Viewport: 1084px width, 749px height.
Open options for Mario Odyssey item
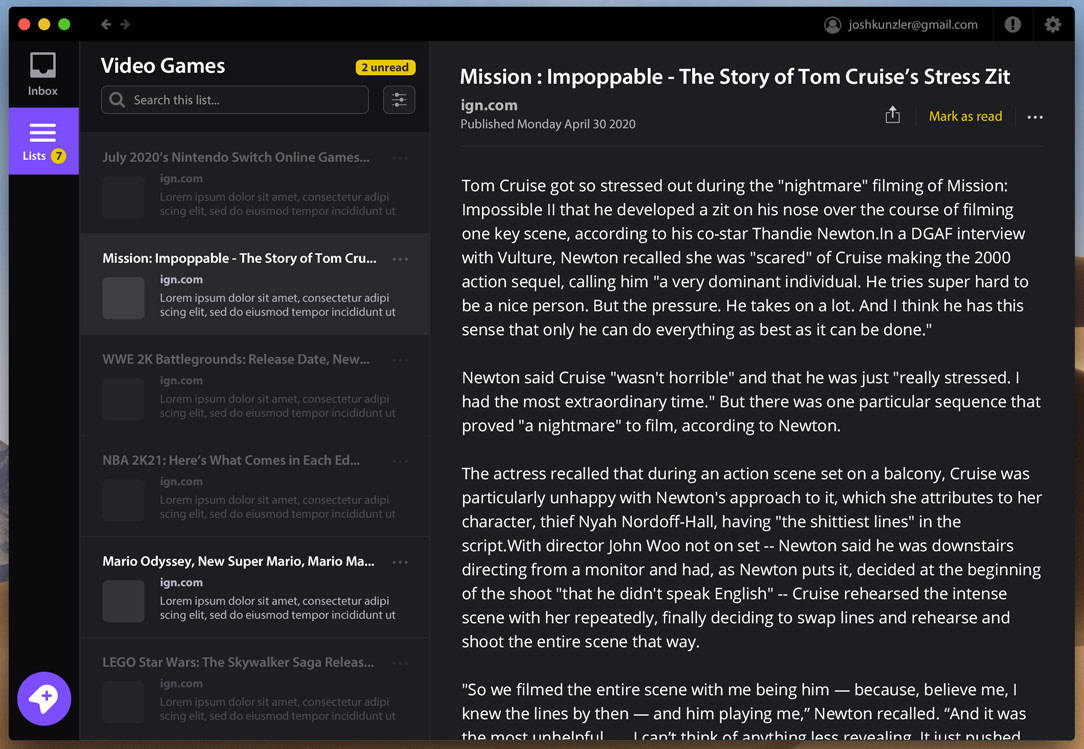(x=400, y=562)
